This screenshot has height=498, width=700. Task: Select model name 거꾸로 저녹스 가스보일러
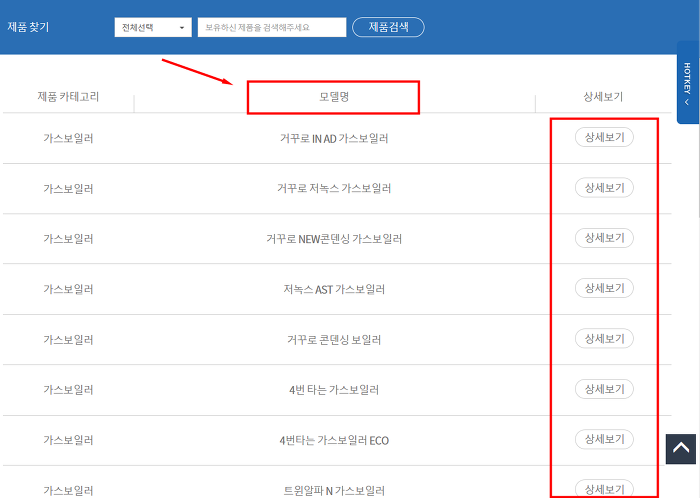334,188
